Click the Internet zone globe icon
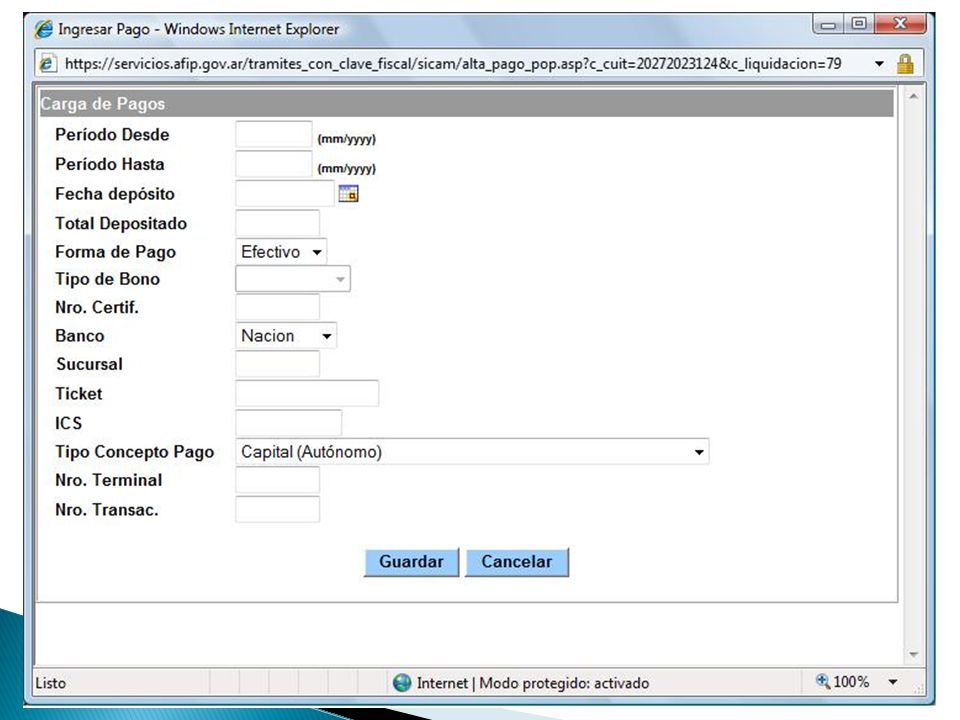The width and height of the screenshot is (960, 720). coord(402,683)
